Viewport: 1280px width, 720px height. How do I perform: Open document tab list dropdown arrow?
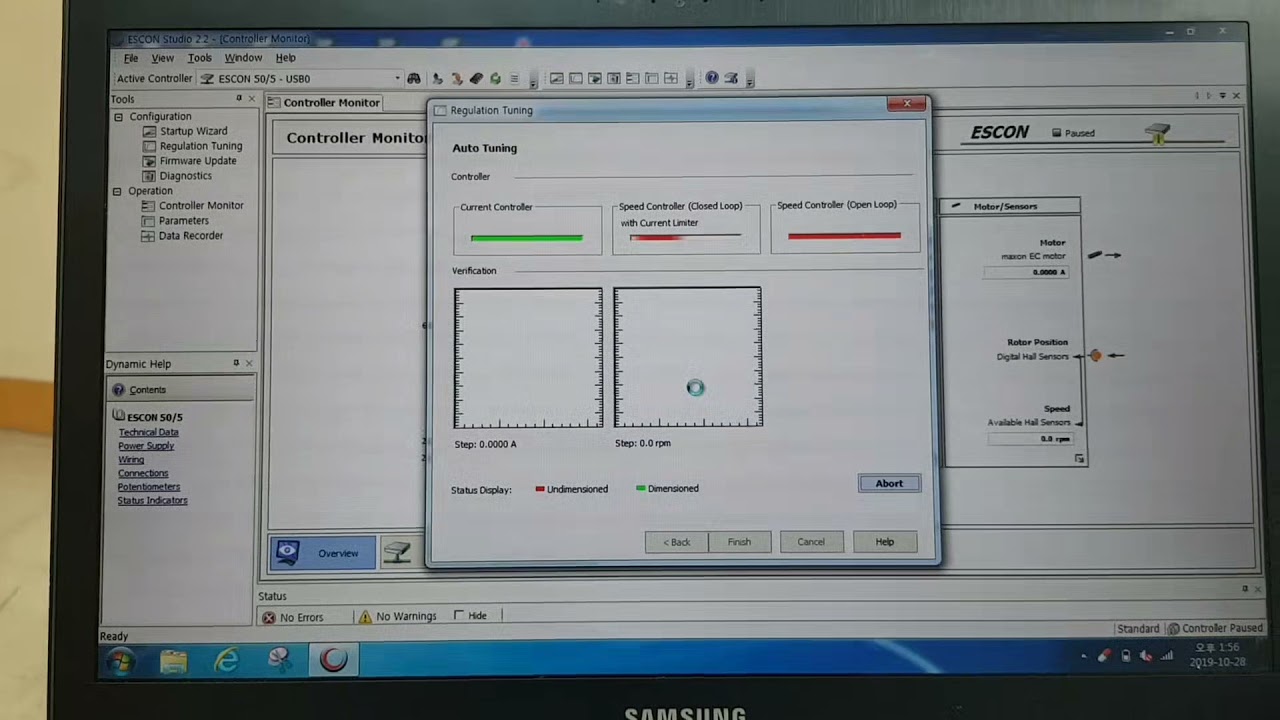coord(1222,96)
